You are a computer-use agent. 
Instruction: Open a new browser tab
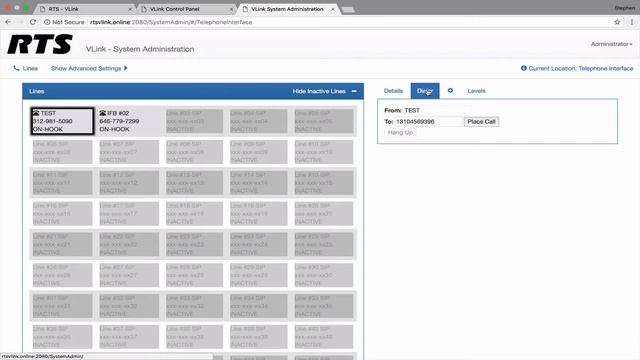click(x=348, y=9)
